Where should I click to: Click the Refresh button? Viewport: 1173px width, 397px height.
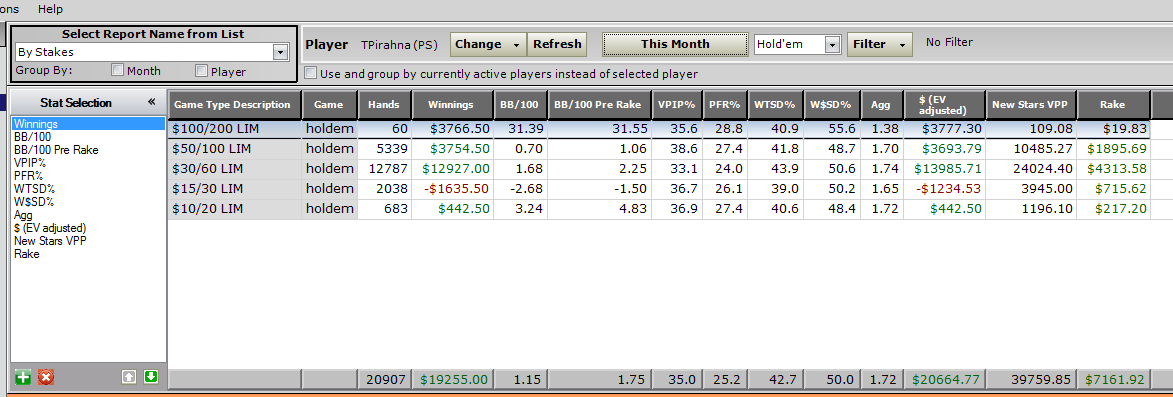(x=557, y=44)
